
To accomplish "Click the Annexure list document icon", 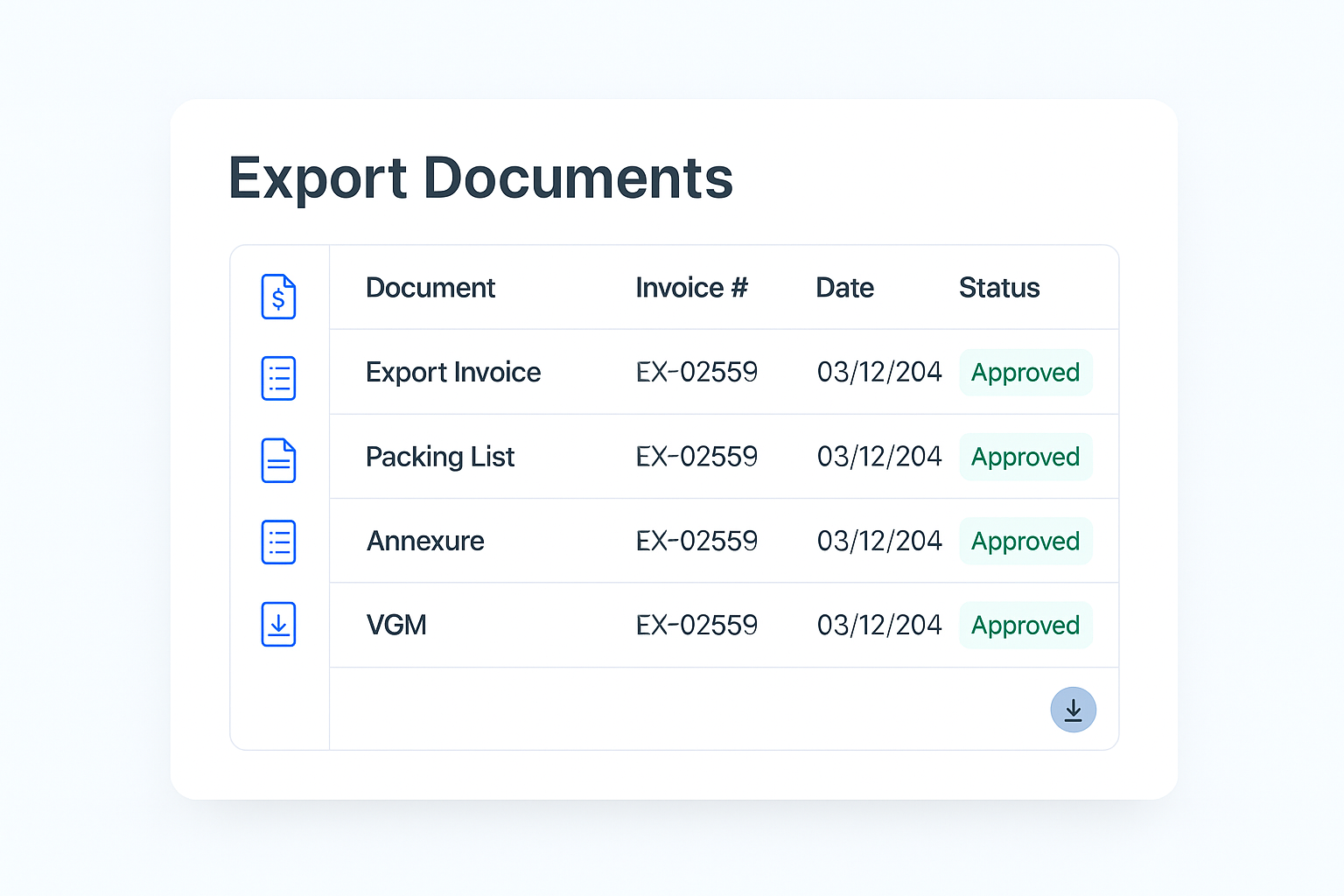I will click(278, 542).
